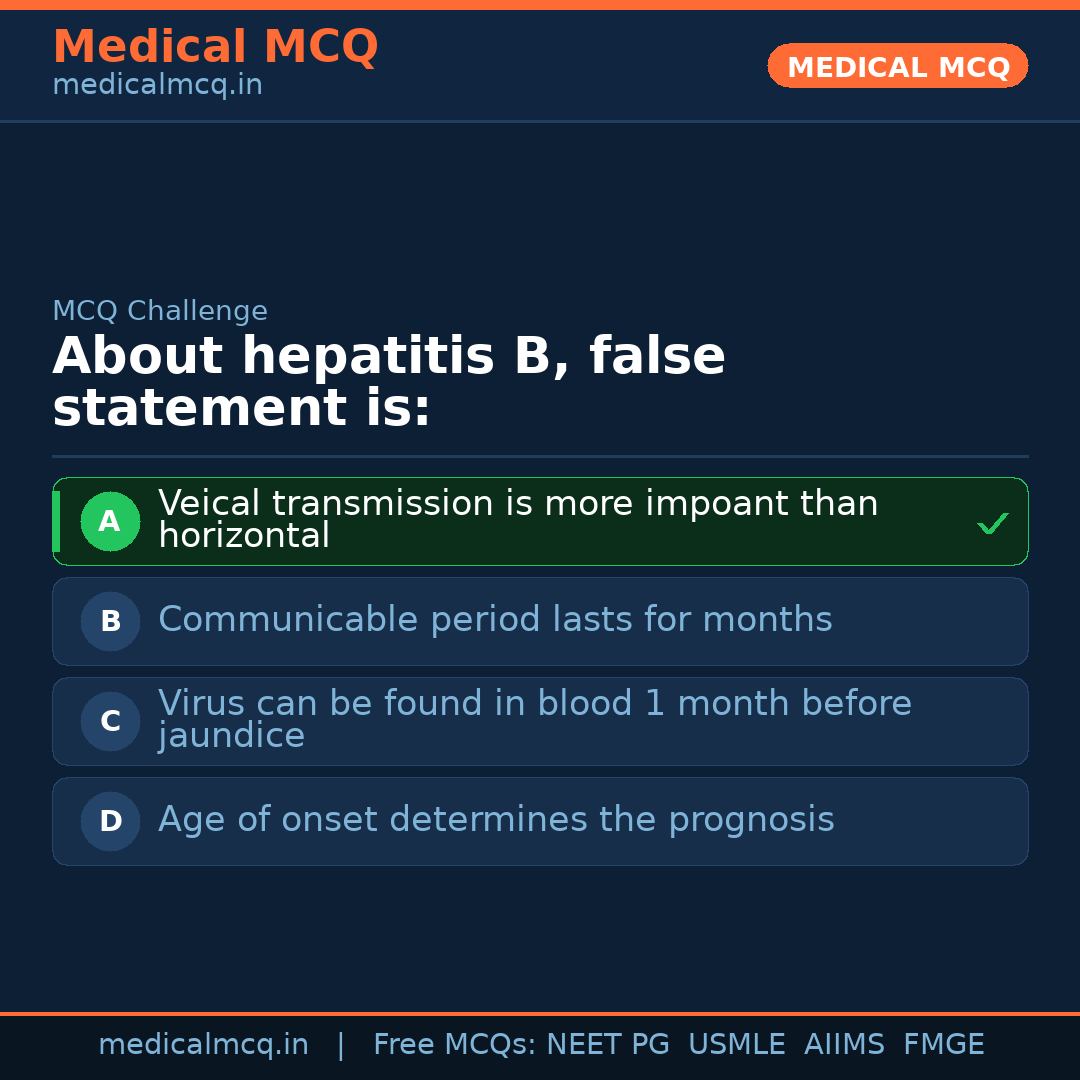Click the orange MEDICAL MCQ badge
The height and width of the screenshot is (1080, 1080).
coord(897,66)
